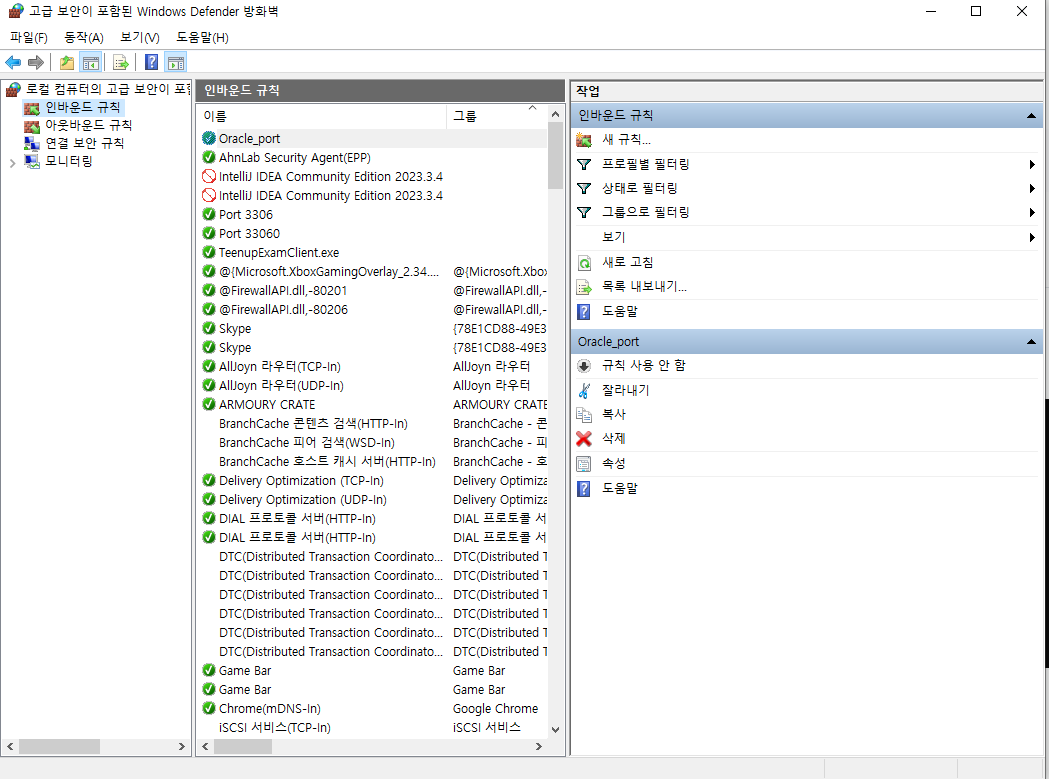
Task: Select Chrome(mDNS-In) rule
Action: coord(270,709)
